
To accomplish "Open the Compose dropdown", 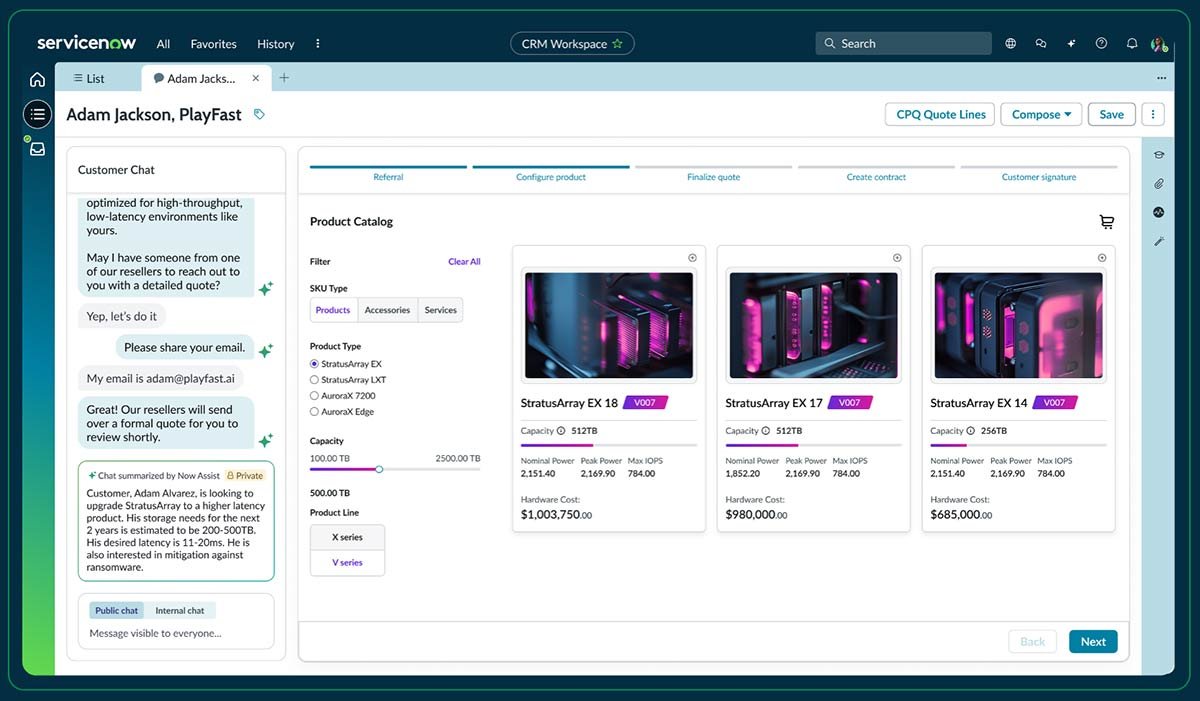I will pos(1041,115).
